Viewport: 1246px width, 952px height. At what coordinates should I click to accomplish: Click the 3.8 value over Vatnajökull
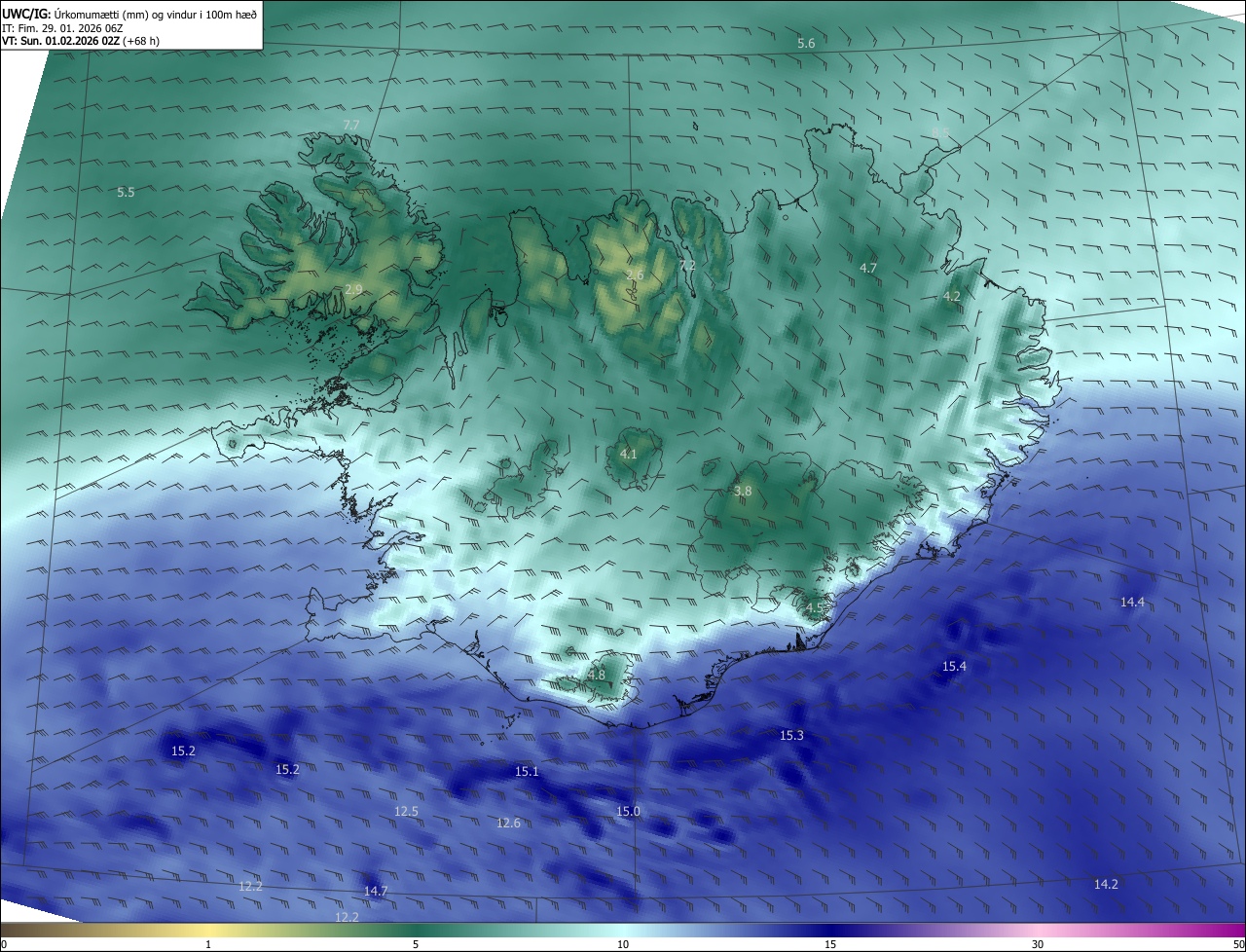tap(743, 492)
